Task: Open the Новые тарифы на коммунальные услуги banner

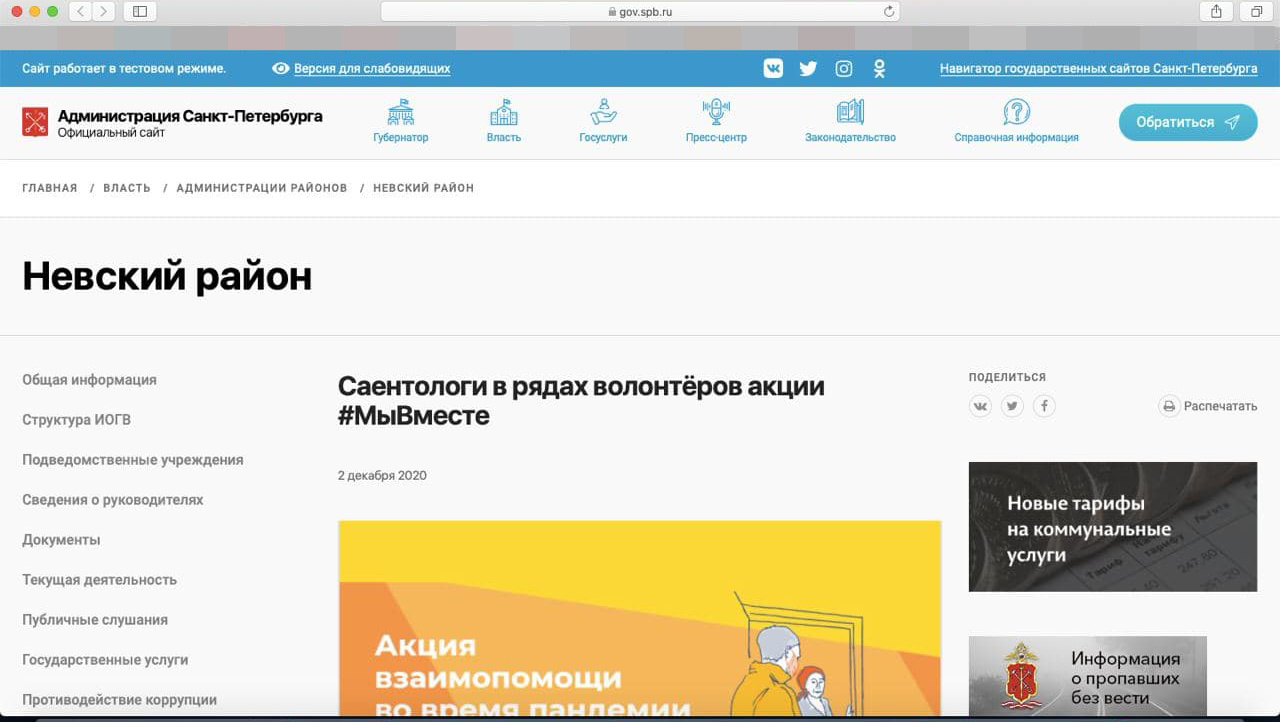Action: pos(1113,527)
